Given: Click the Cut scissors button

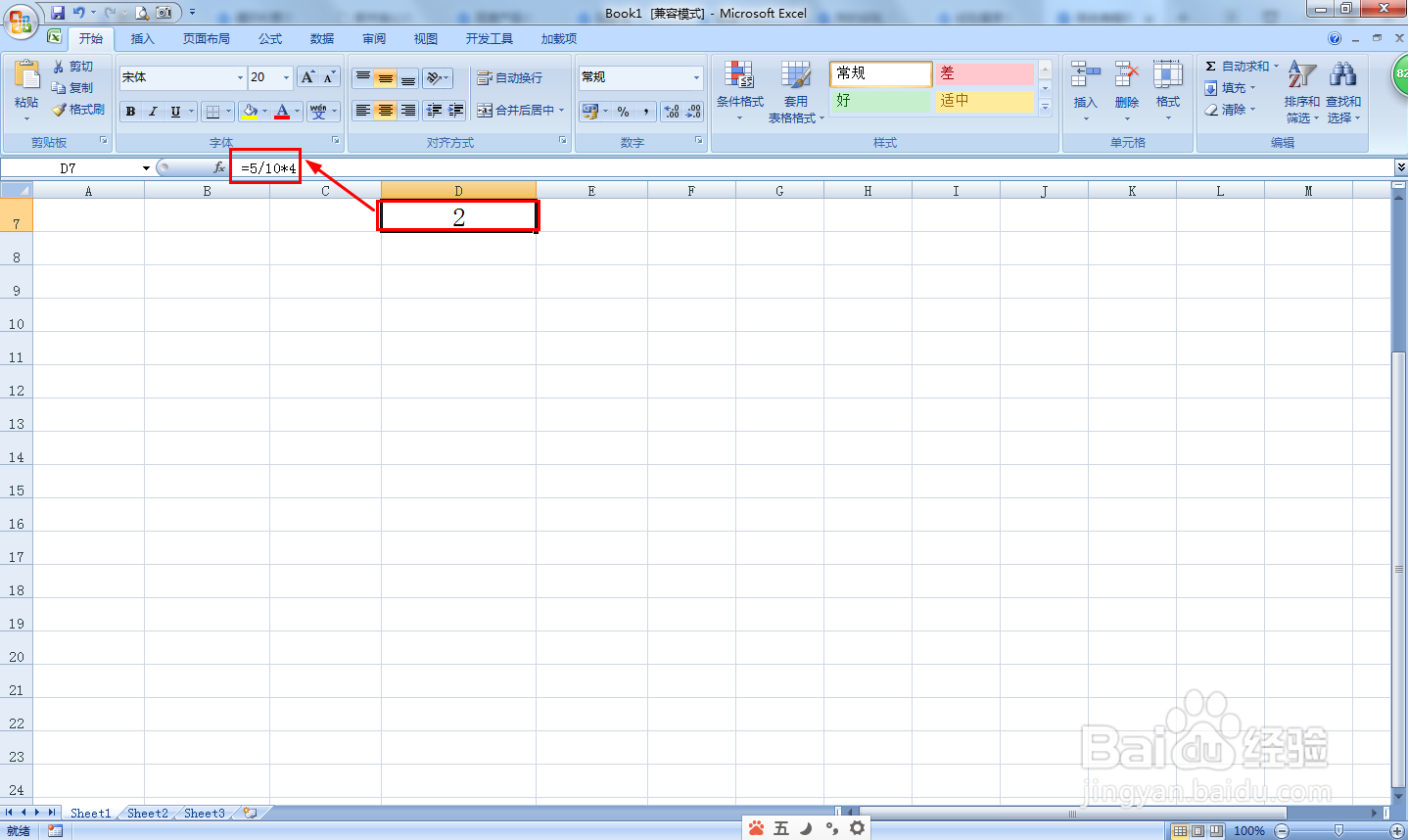Looking at the screenshot, I should [73, 67].
